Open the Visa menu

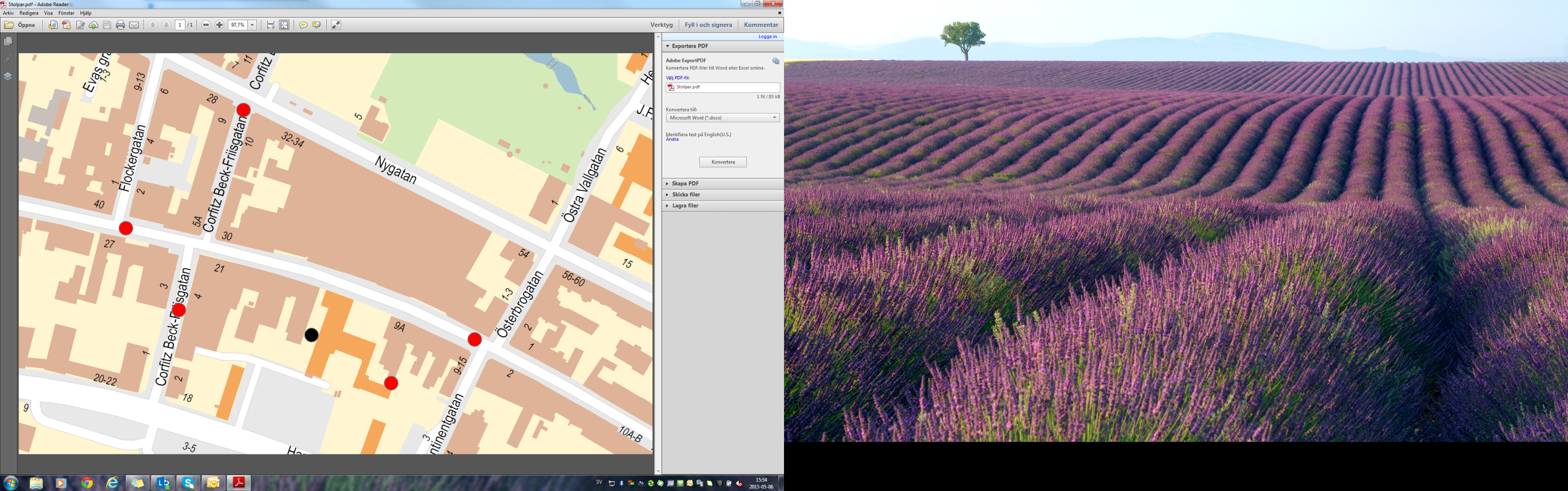click(48, 13)
